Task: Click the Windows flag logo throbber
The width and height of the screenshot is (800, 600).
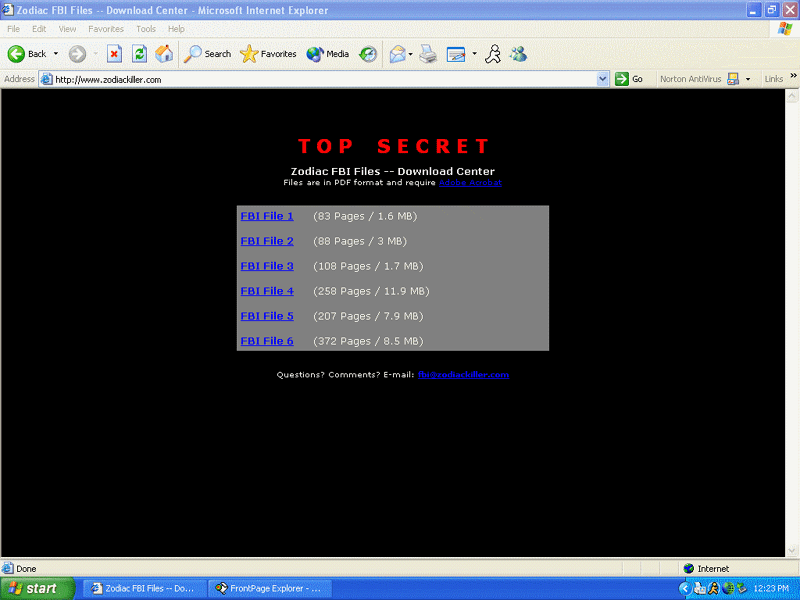Action: click(785, 29)
